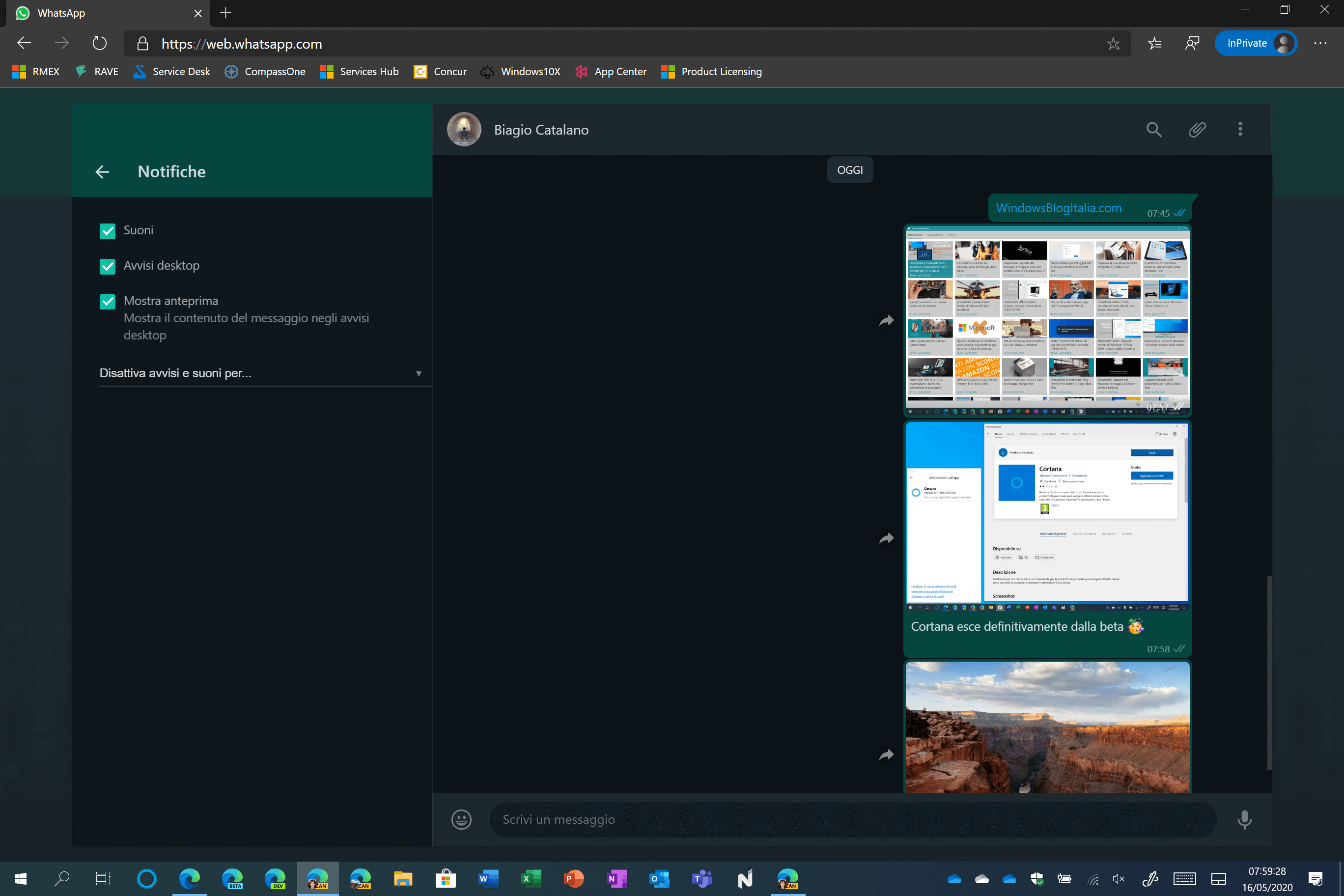This screenshot has width=1344, height=896.
Task: Open the emoji picker
Action: coord(461,819)
